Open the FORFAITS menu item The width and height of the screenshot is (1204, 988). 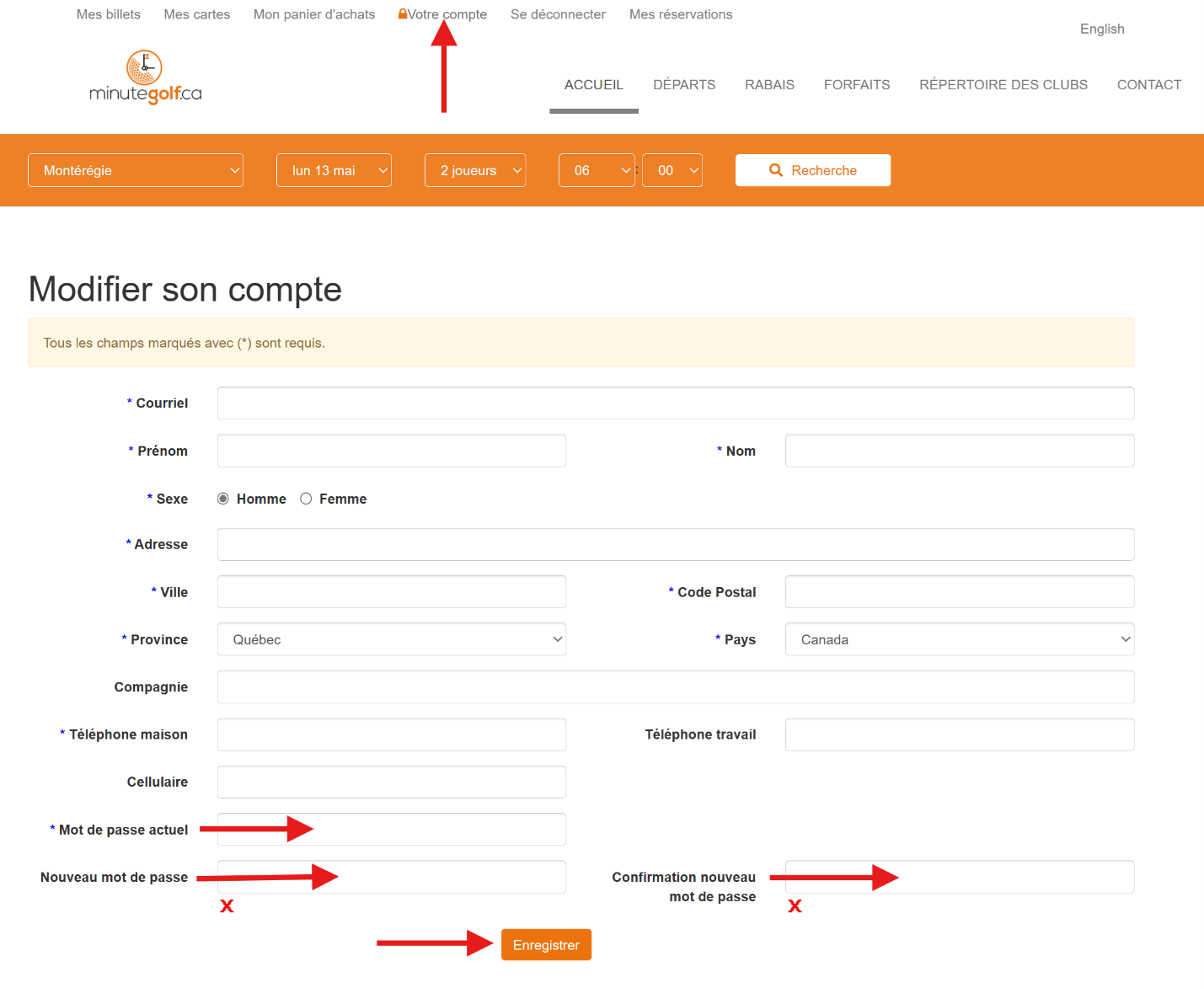point(857,85)
